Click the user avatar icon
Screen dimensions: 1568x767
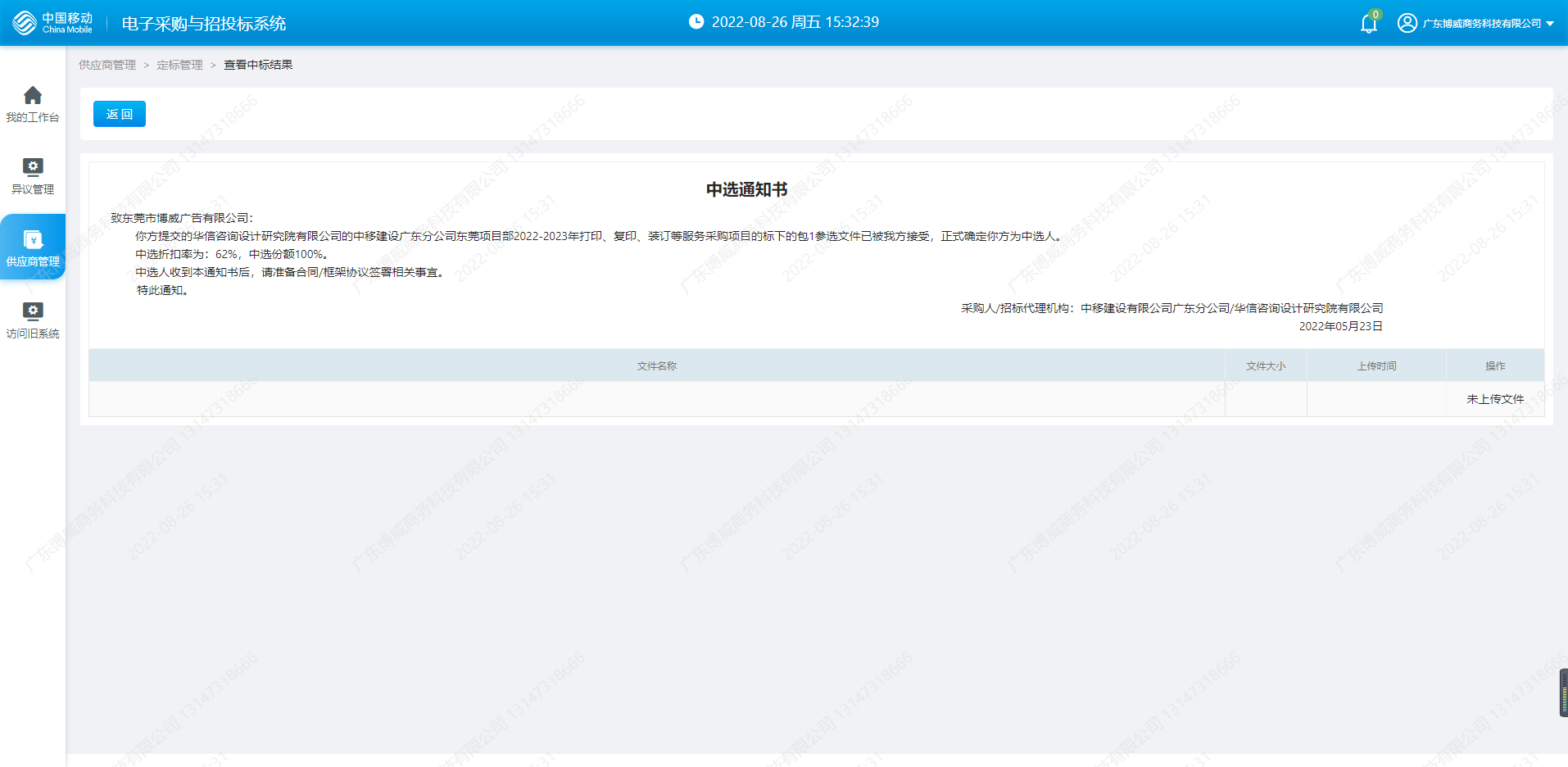coord(1407,23)
